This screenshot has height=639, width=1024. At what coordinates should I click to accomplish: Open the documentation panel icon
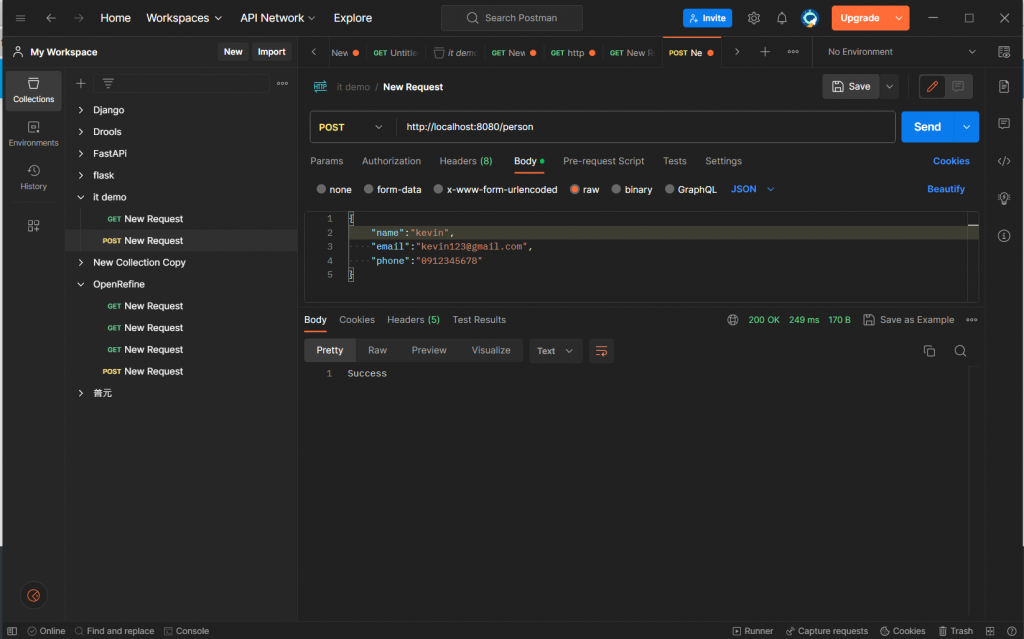pos(1004,86)
